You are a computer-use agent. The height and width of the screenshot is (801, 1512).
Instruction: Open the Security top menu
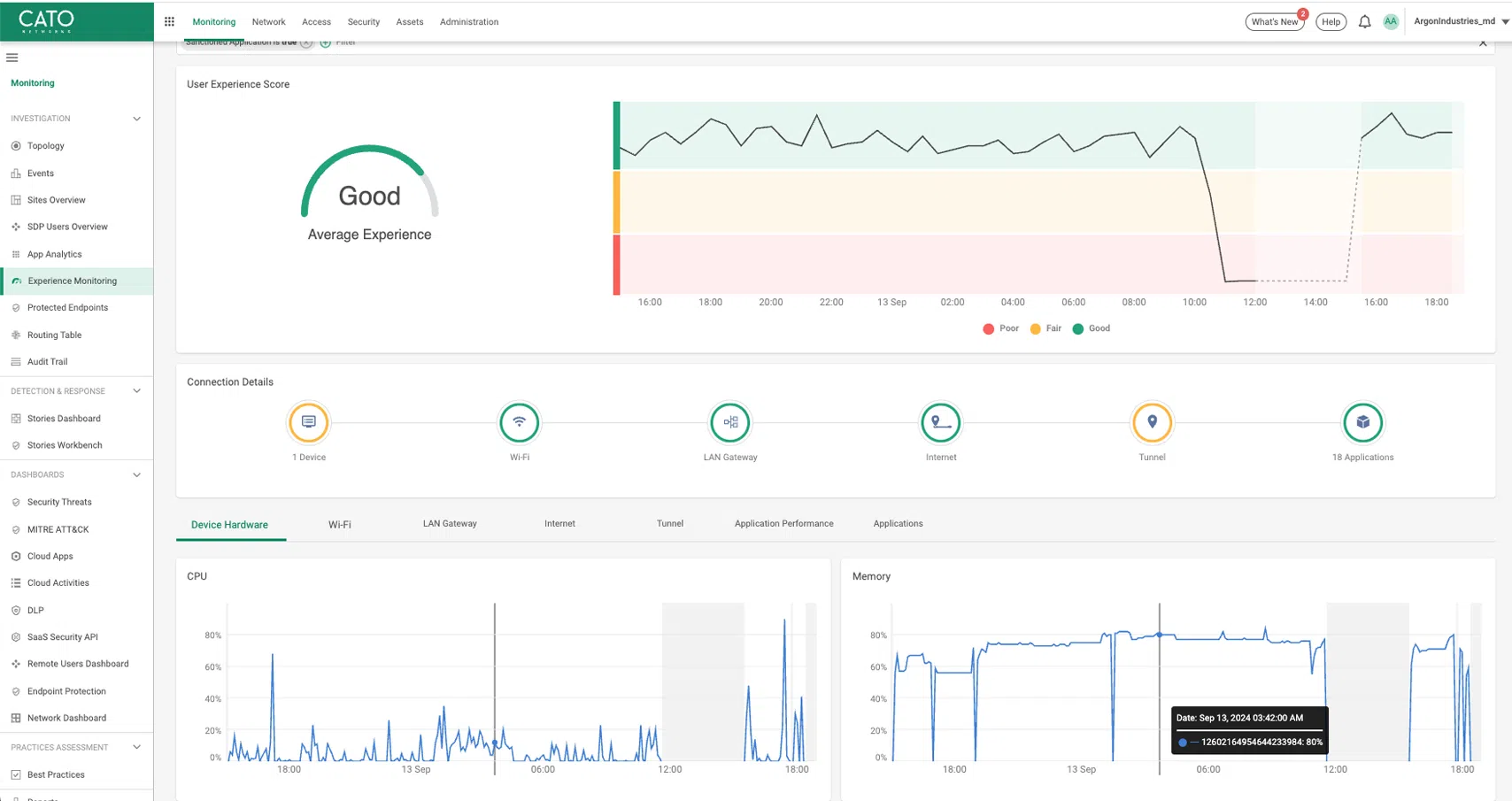point(363,22)
